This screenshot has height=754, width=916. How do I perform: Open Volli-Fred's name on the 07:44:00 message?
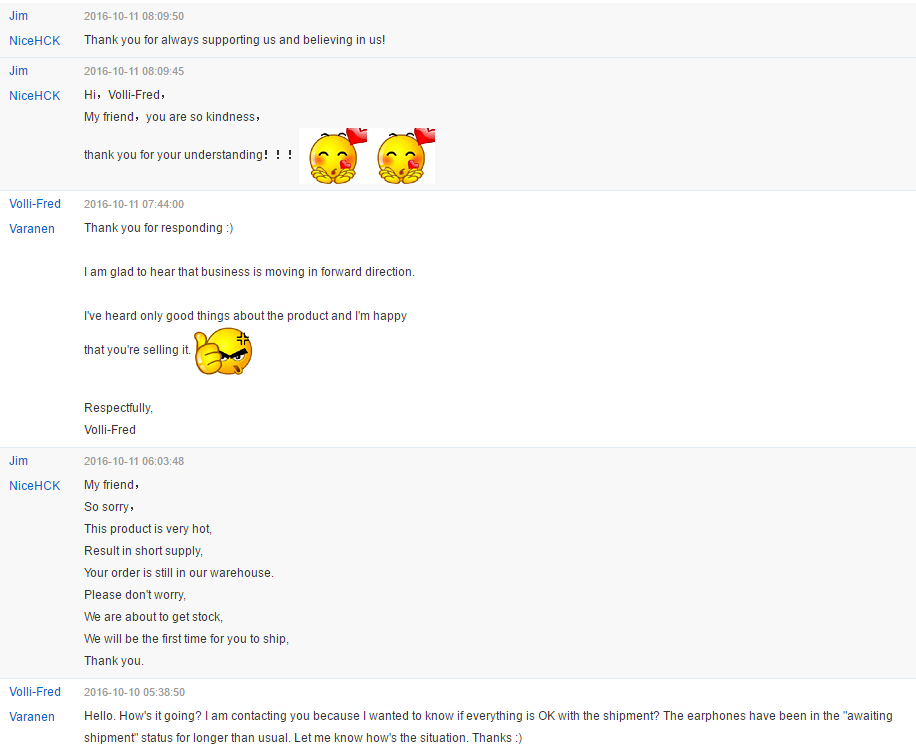point(35,204)
